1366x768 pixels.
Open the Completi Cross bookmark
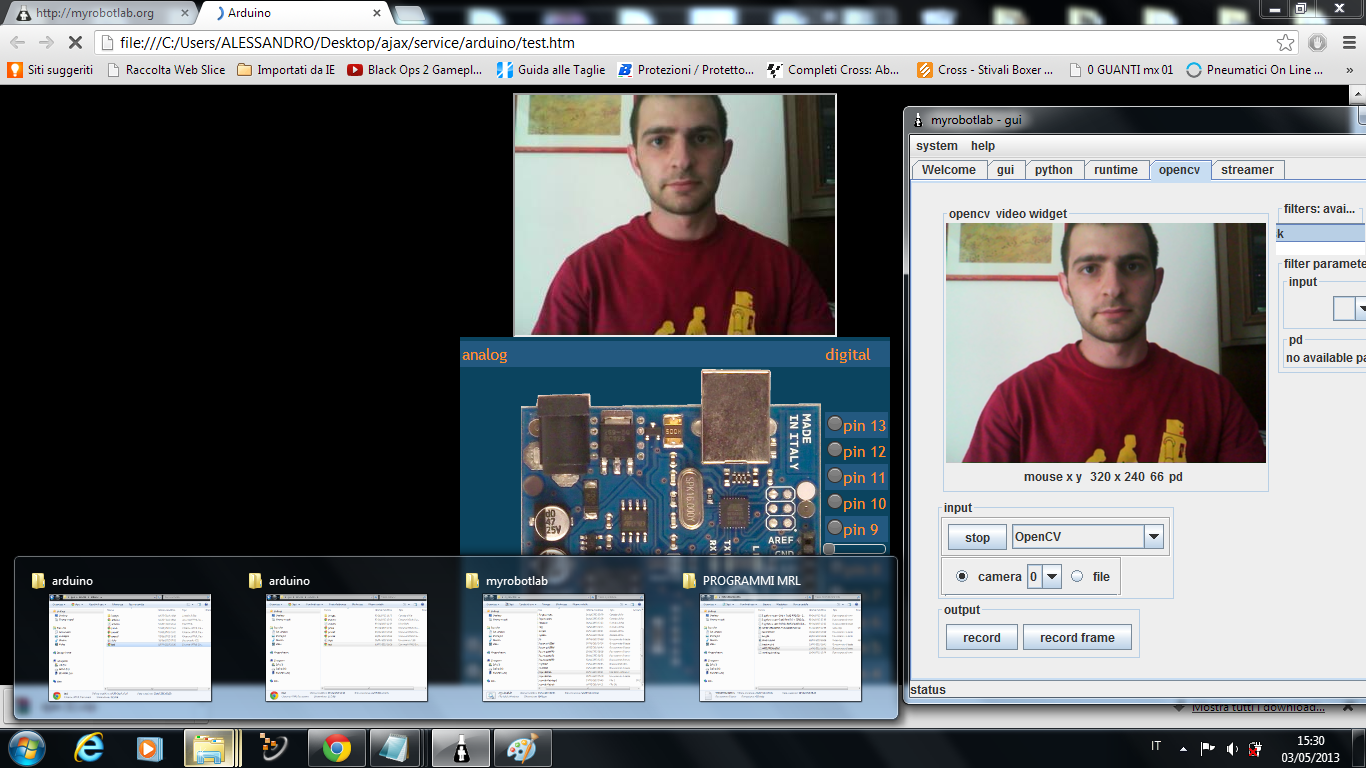(834, 70)
